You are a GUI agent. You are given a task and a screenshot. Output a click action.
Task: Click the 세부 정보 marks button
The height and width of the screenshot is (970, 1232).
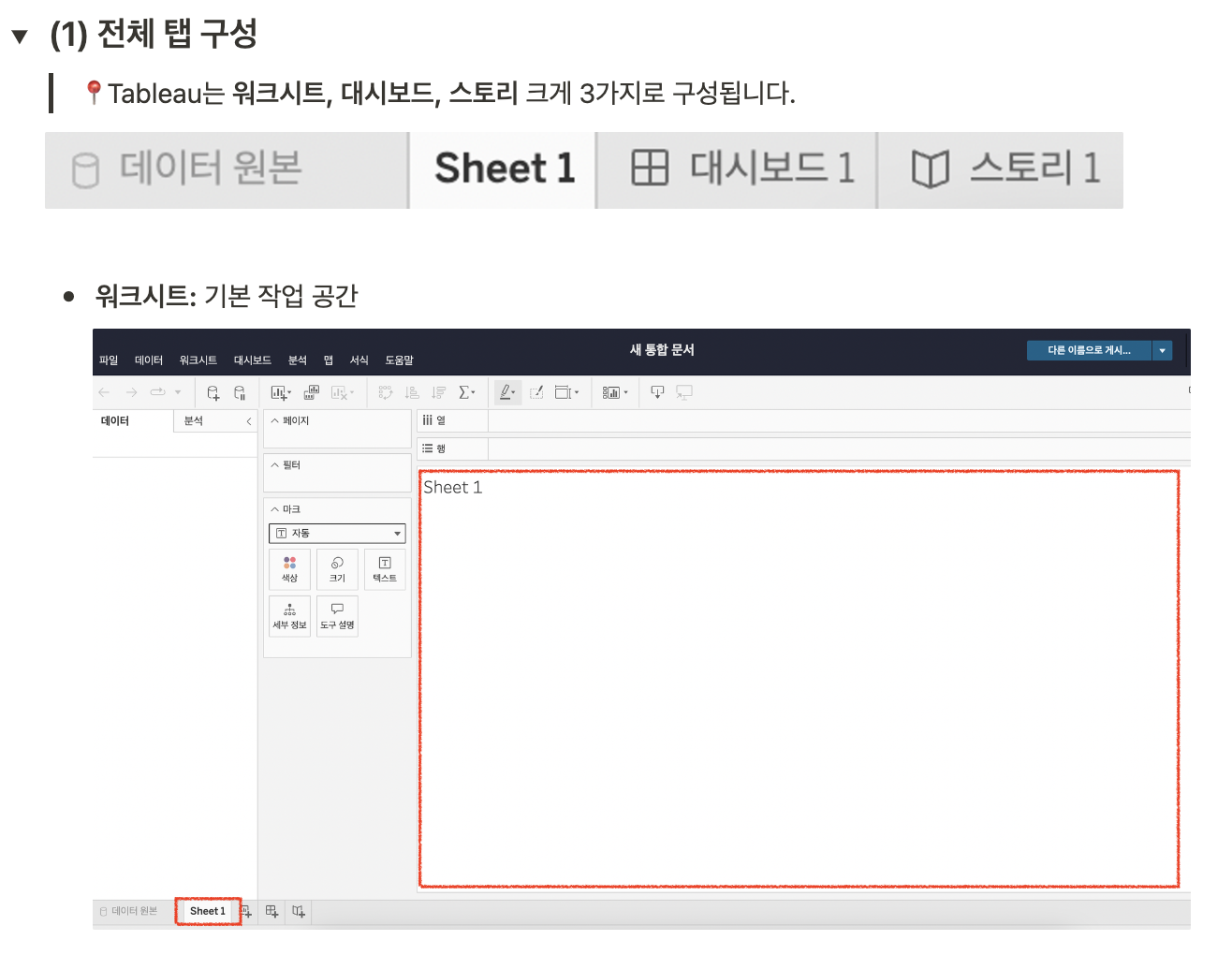(290, 616)
